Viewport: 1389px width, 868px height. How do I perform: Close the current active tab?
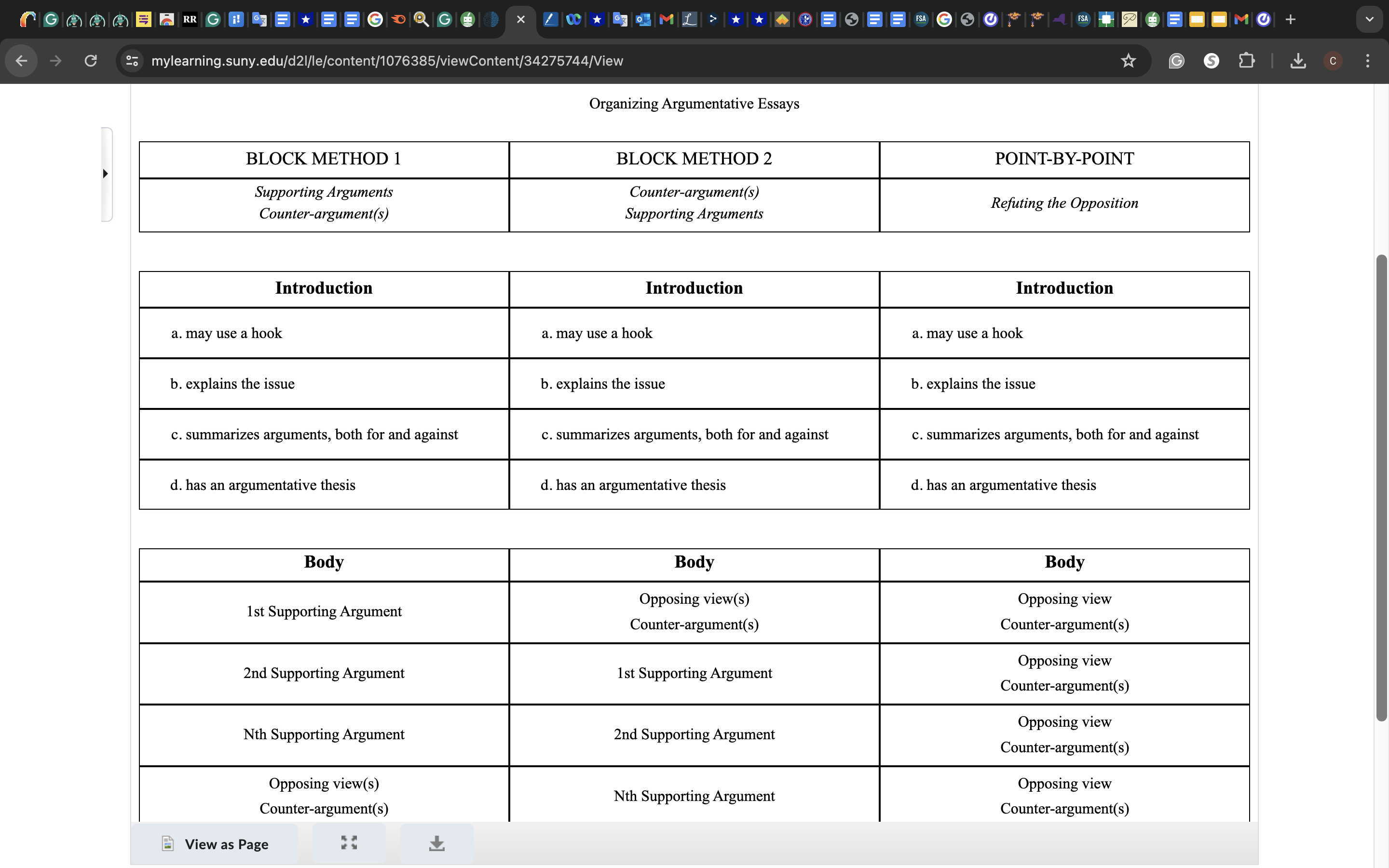point(520,19)
